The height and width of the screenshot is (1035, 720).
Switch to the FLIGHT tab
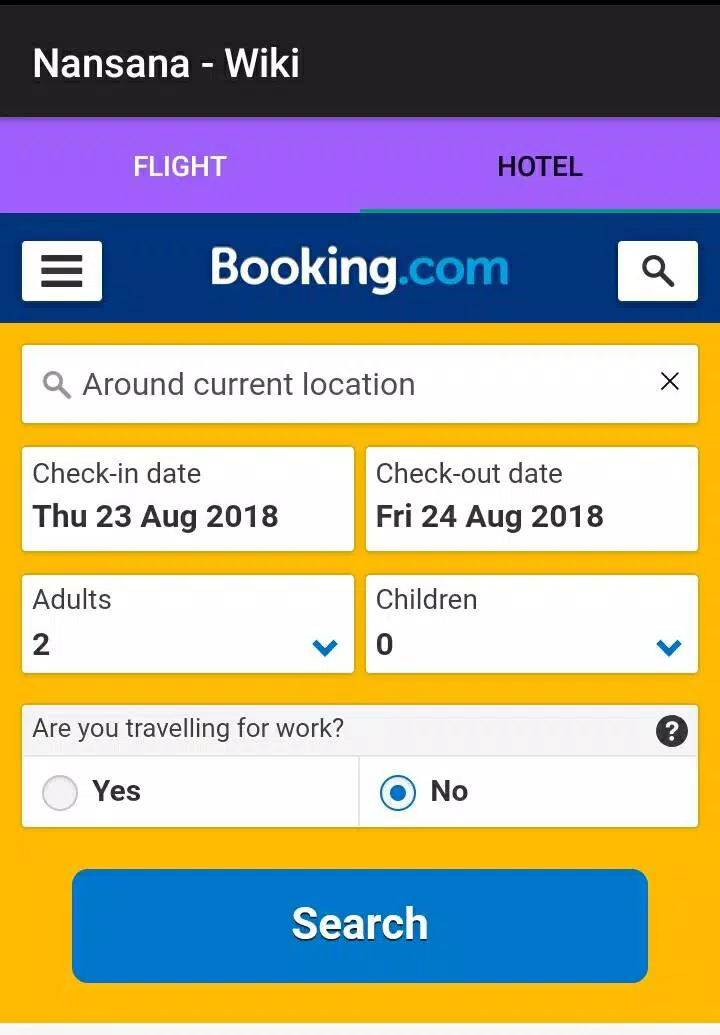tap(180, 166)
